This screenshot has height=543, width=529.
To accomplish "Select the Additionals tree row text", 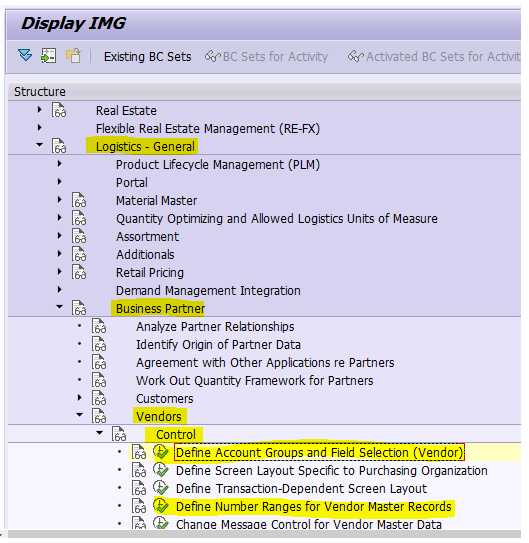I will [145, 255].
